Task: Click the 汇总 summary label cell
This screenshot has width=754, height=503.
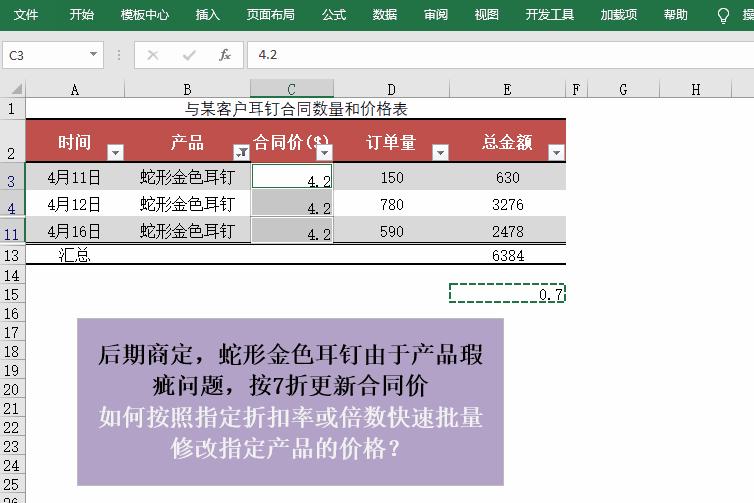Action: point(75,255)
